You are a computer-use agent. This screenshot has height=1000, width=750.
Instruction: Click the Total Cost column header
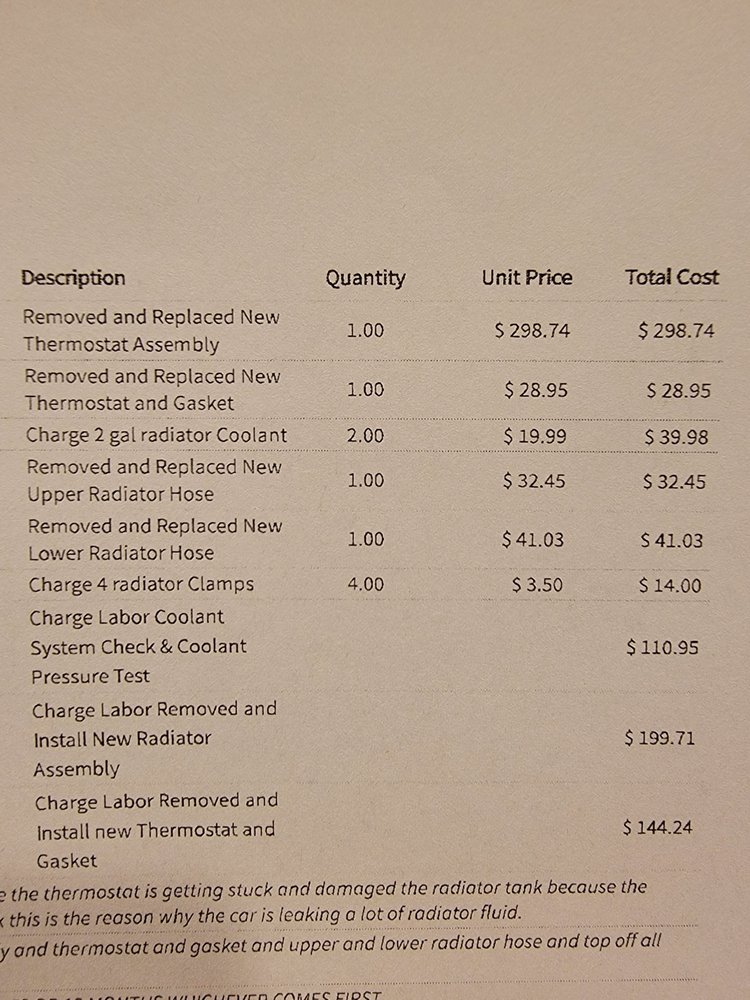point(672,277)
